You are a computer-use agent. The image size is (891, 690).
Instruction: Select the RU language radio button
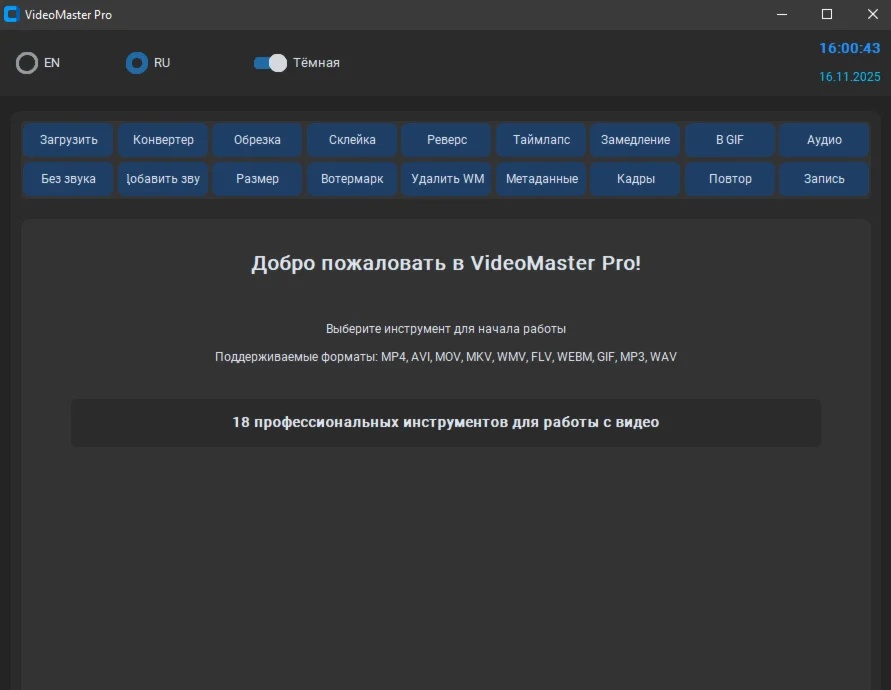pyautogui.click(x=136, y=63)
